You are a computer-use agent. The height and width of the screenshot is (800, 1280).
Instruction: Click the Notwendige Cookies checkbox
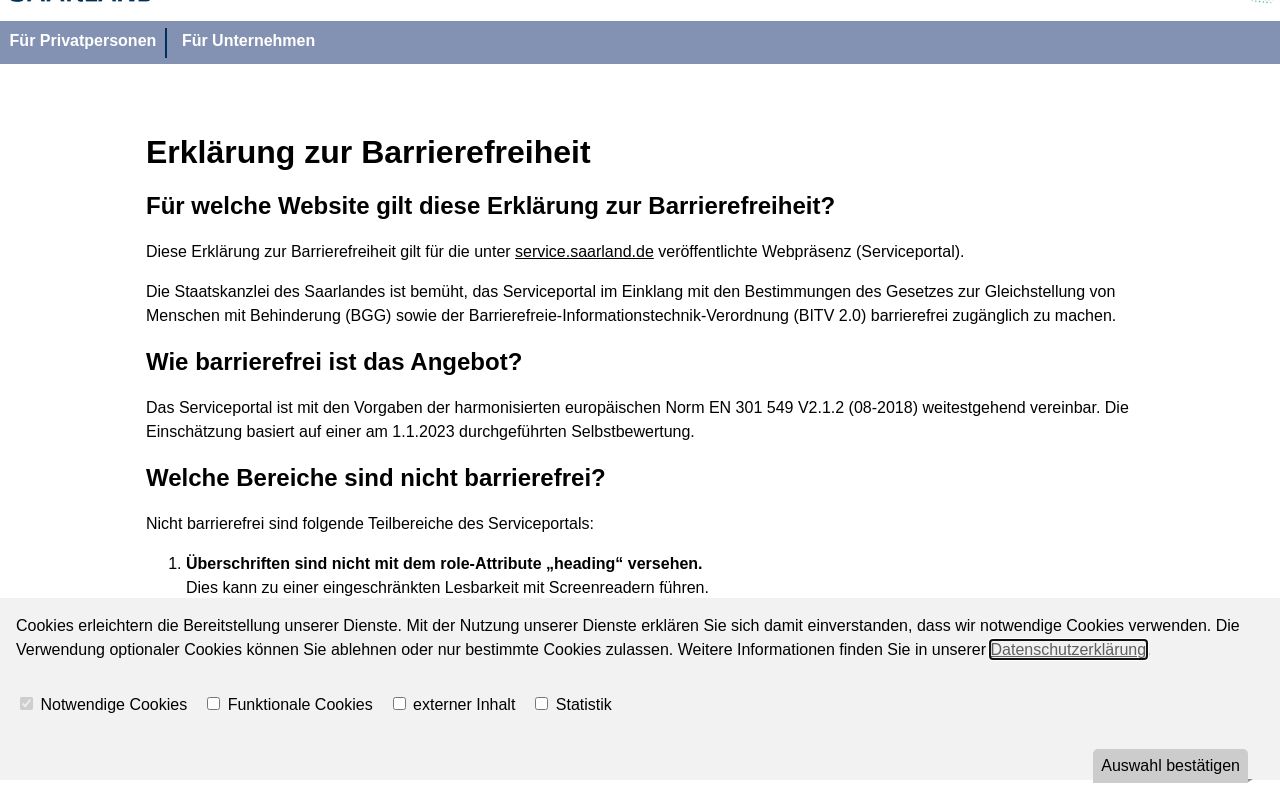click(x=27, y=704)
